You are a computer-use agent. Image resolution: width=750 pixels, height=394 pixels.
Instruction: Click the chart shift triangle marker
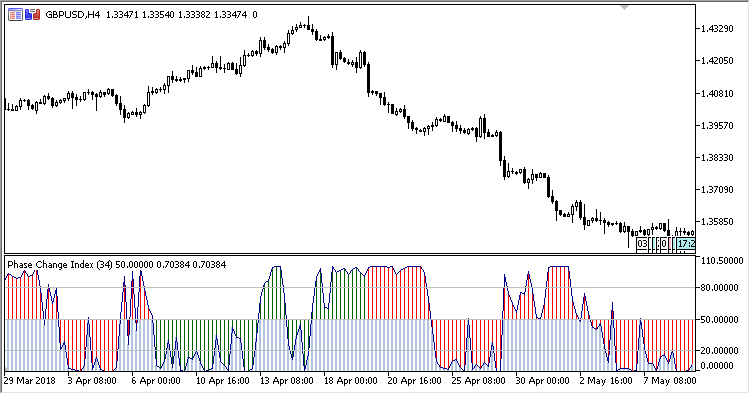point(624,8)
